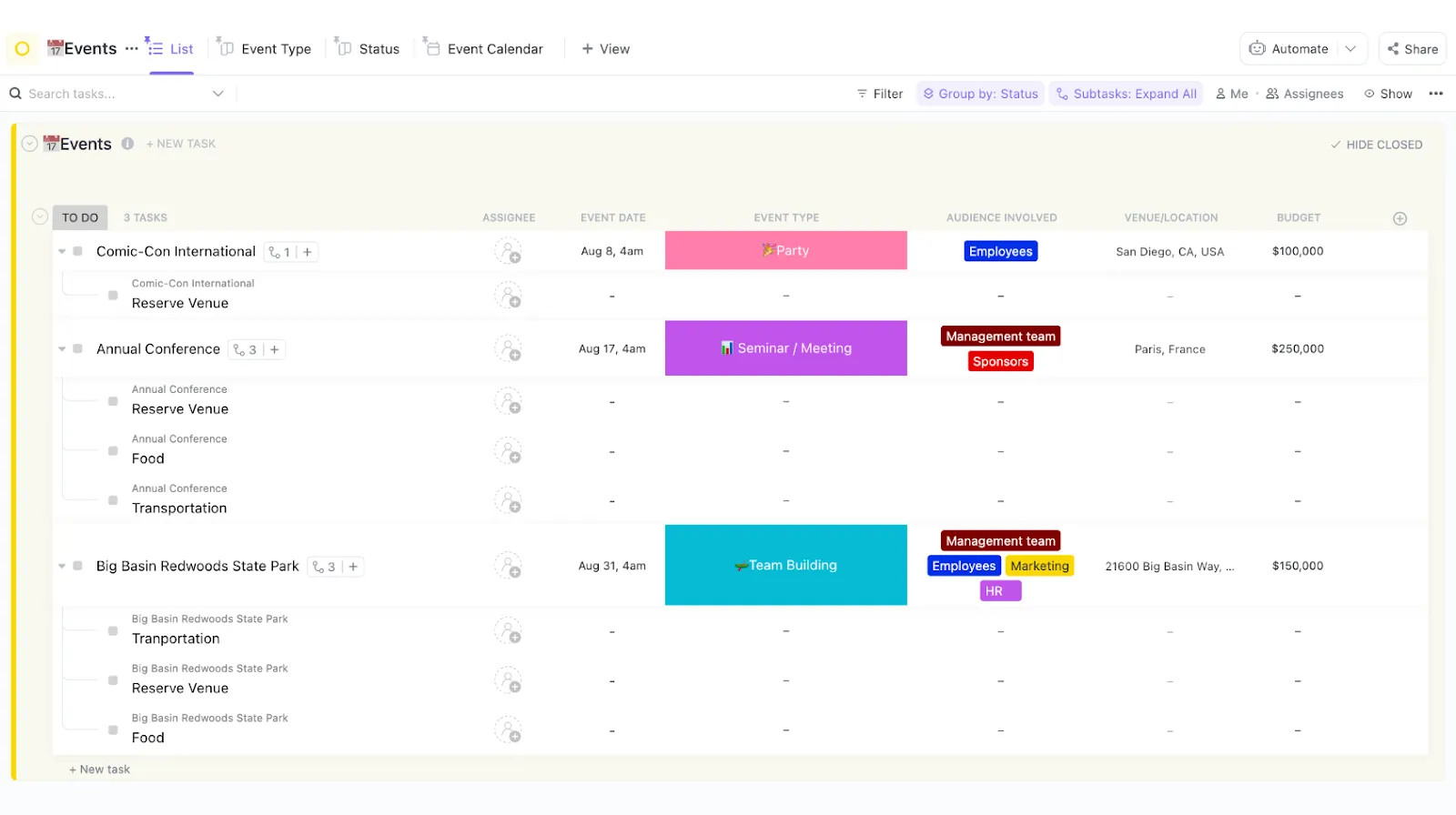Assign user to Comic-Con International task
Image resolution: width=1456 pixels, height=815 pixels.
(508, 251)
